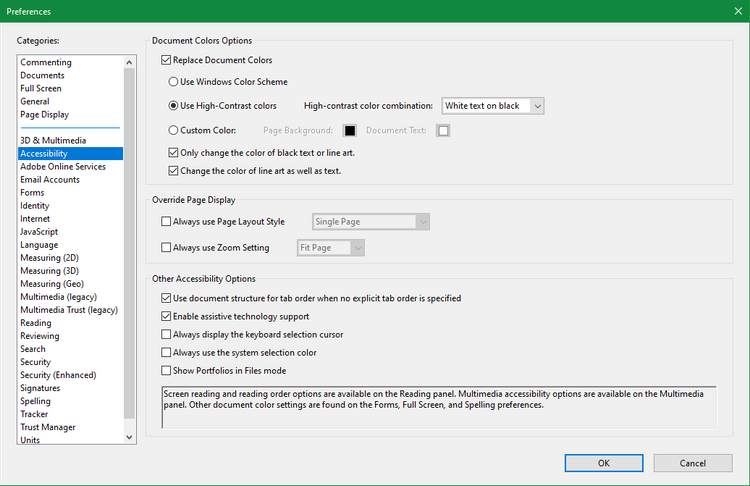
Task: Toggle document structure for tab order checkbox
Action: click(166, 298)
